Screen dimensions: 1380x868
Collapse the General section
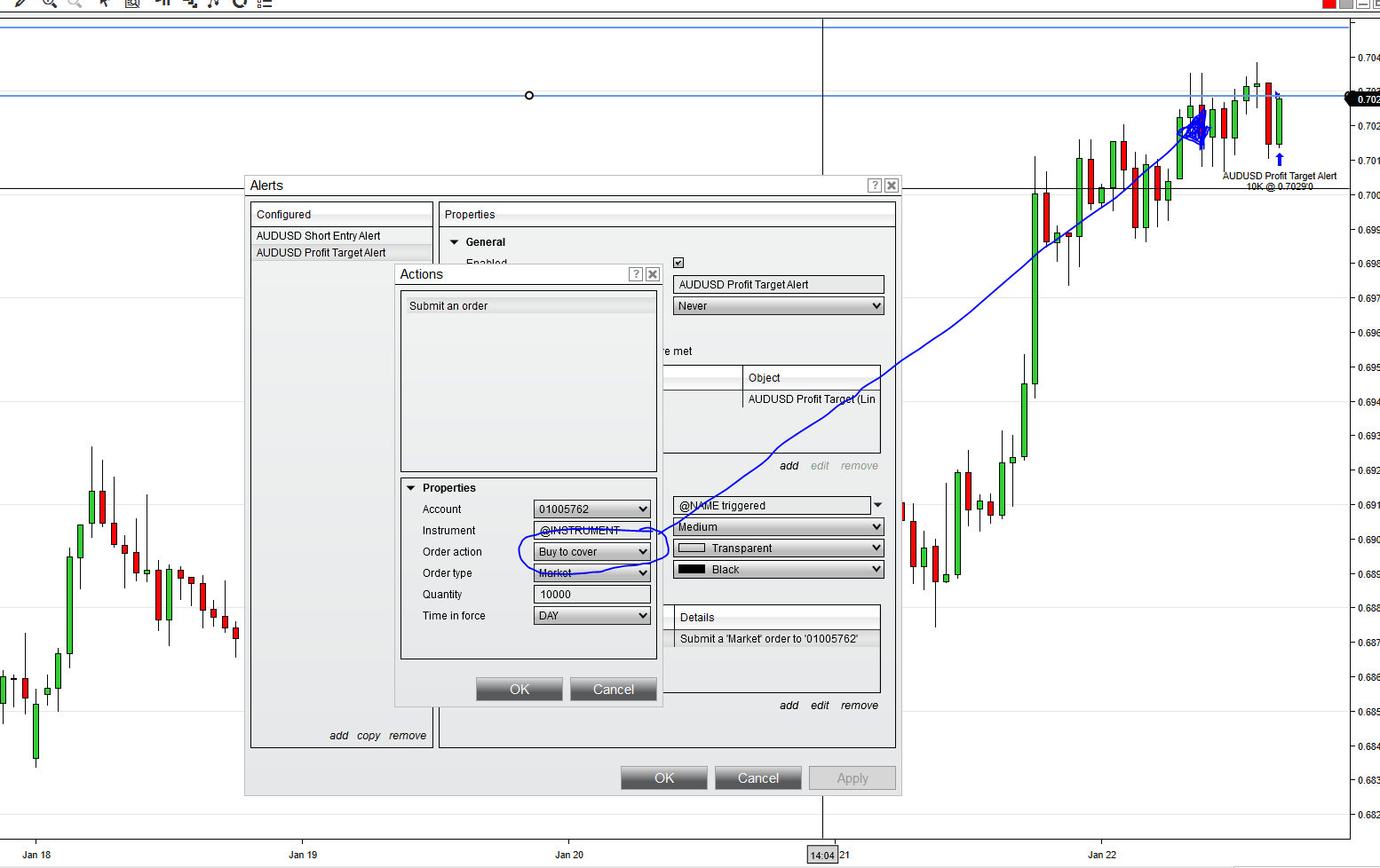(x=455, y=242)
